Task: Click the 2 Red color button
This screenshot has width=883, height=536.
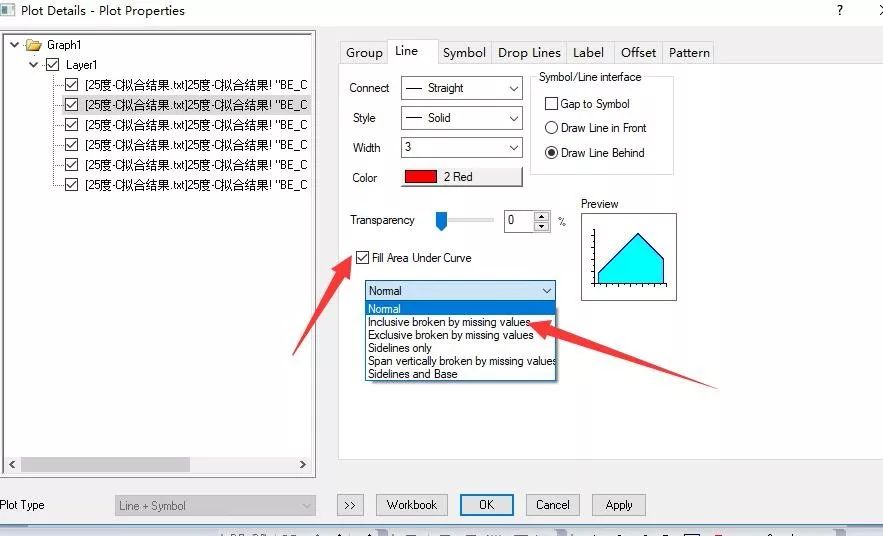Action: tap(461, 177)
